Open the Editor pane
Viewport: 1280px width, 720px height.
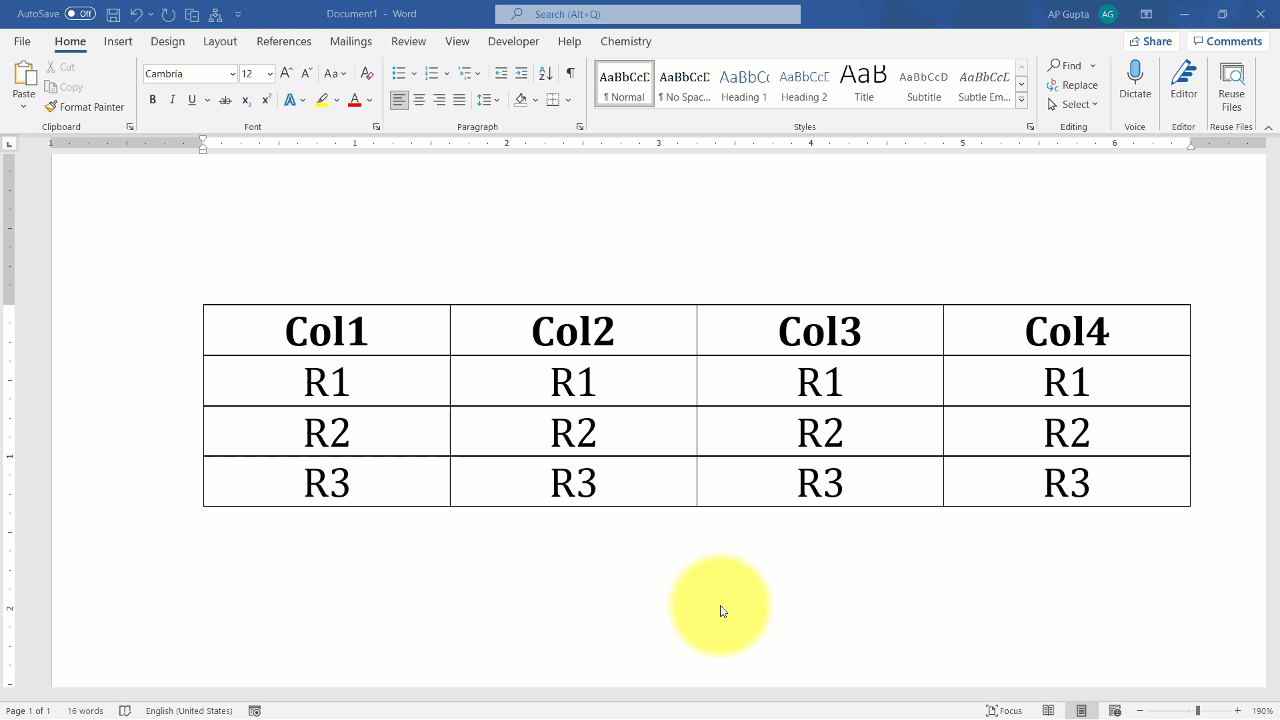[1183, 80]
